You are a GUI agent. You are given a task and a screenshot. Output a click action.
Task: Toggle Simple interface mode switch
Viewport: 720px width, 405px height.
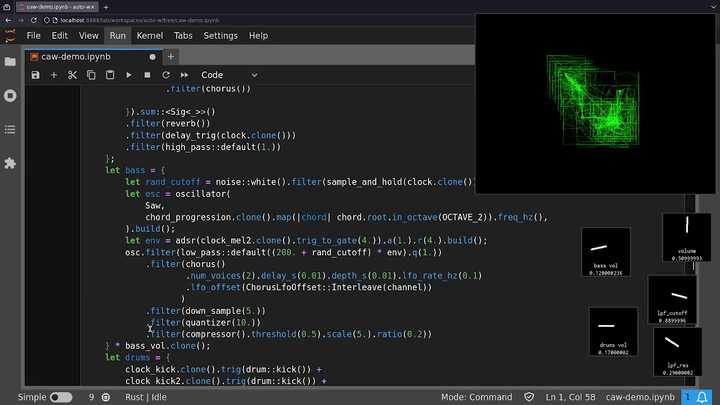61,397
